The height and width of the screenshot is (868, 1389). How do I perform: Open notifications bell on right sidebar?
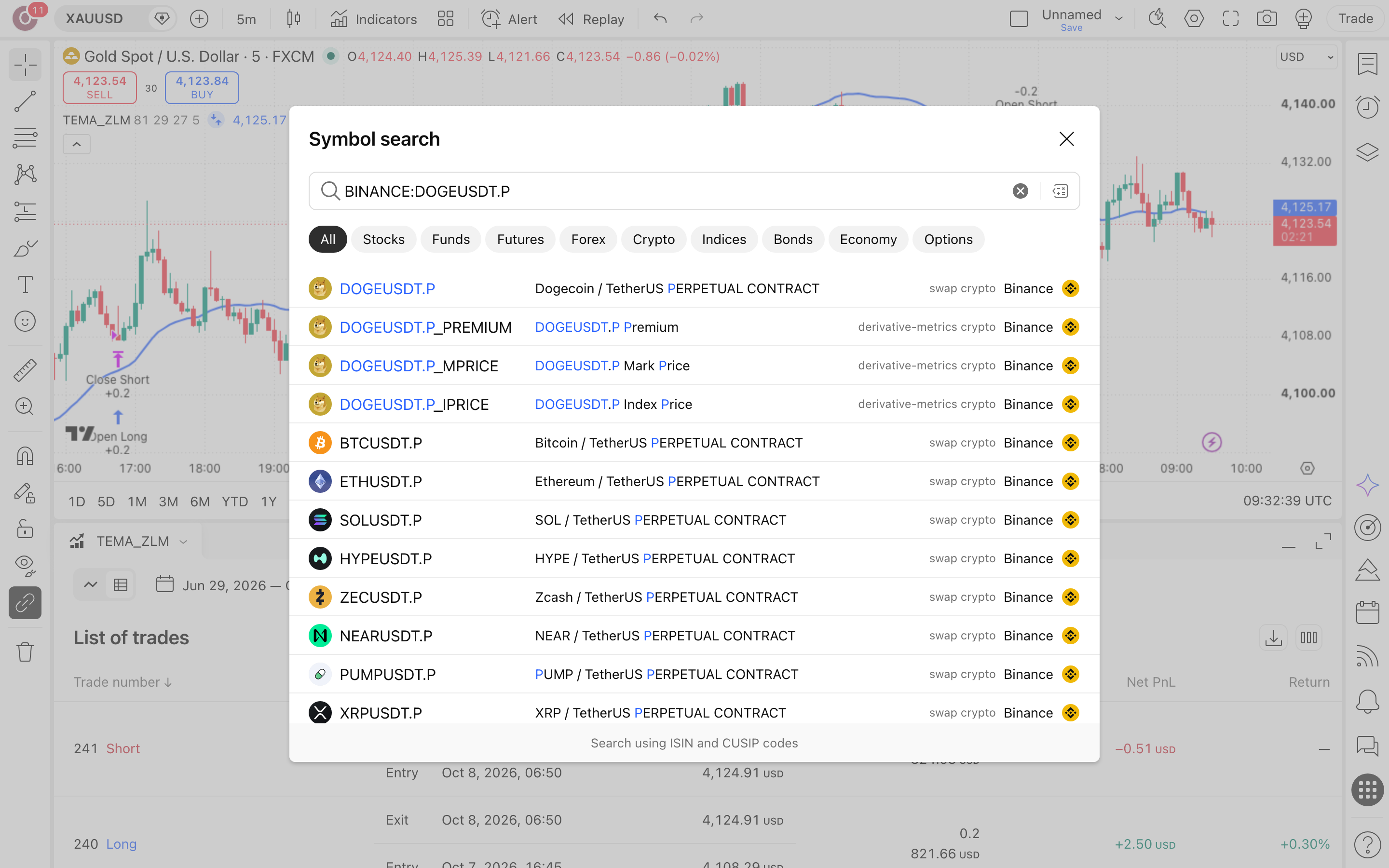click(x=1368, y=702)
